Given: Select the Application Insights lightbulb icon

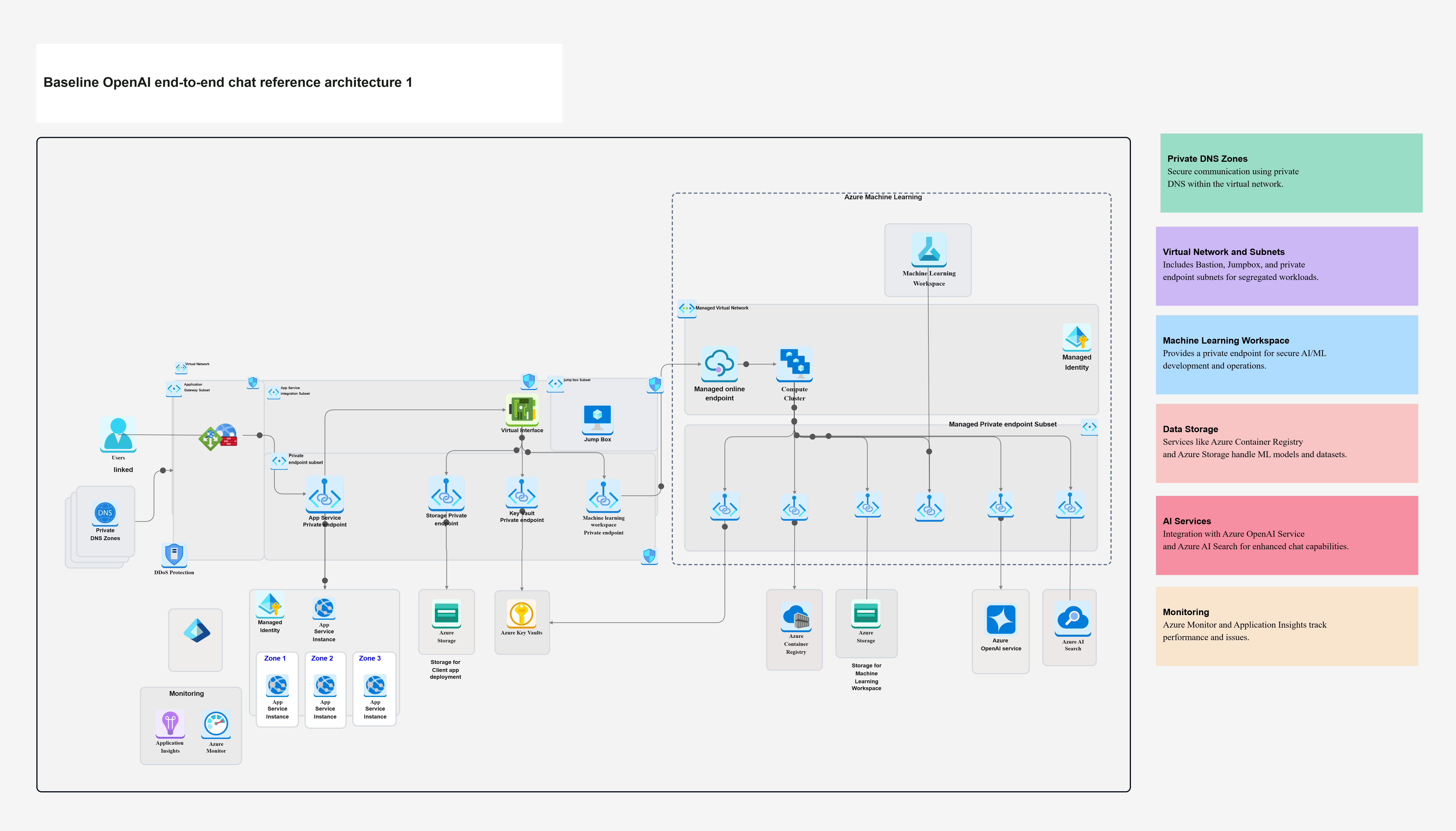Looking at the screenshot, I should (x=170, y=724).
